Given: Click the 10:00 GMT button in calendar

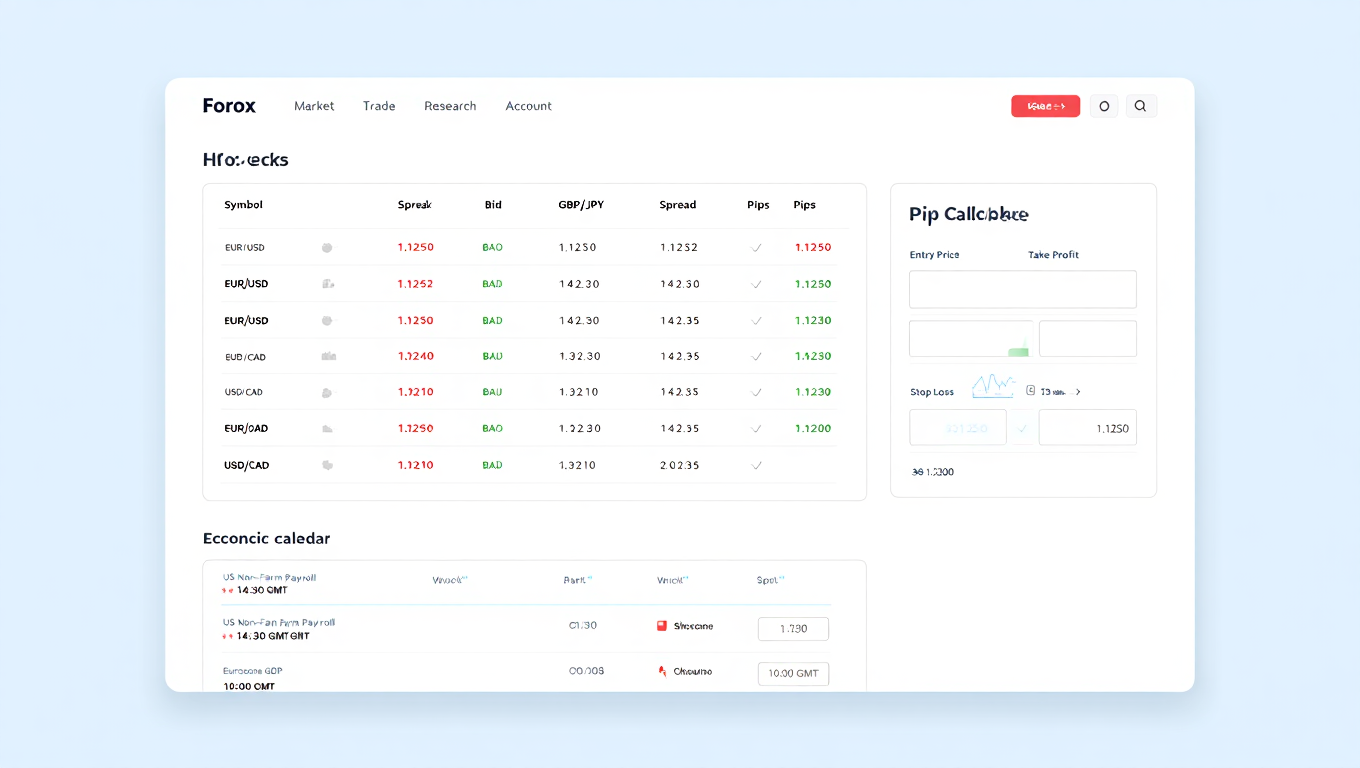Looking at the screenshot, I should click(793, 674).
